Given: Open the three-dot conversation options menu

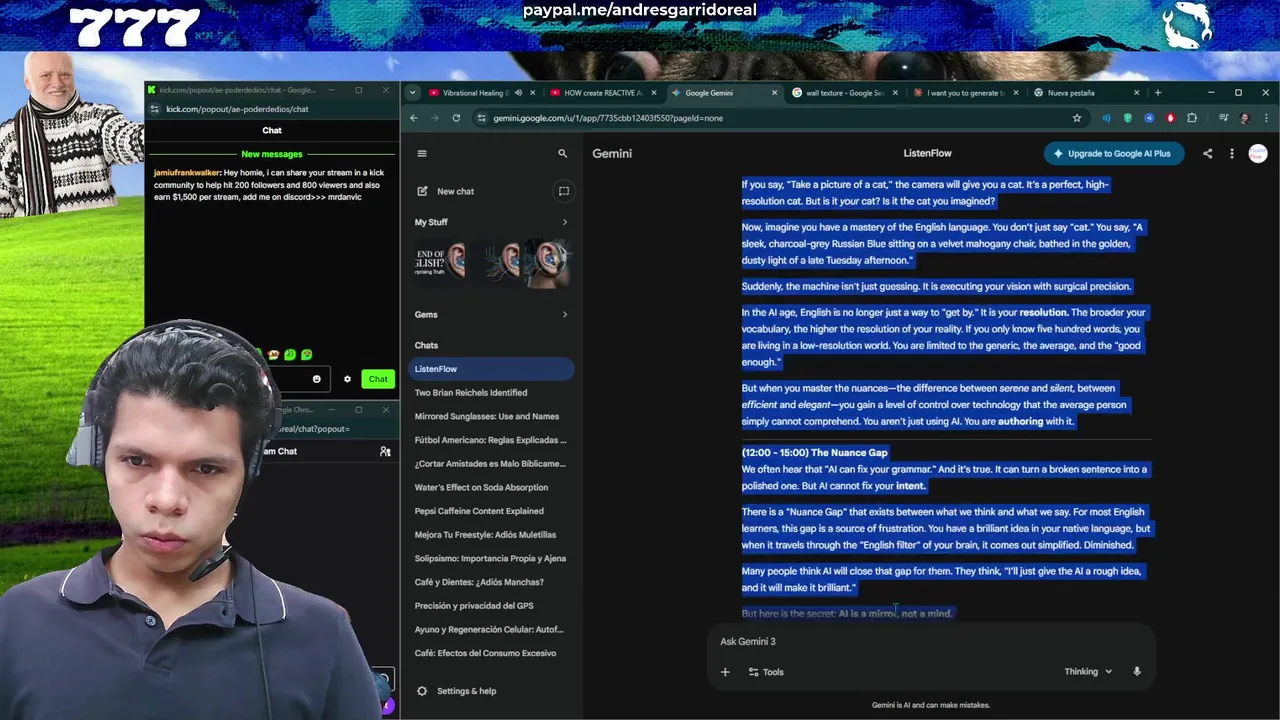Looking at the screenshot, I should pyautogui.click(x=1232, y=153).
